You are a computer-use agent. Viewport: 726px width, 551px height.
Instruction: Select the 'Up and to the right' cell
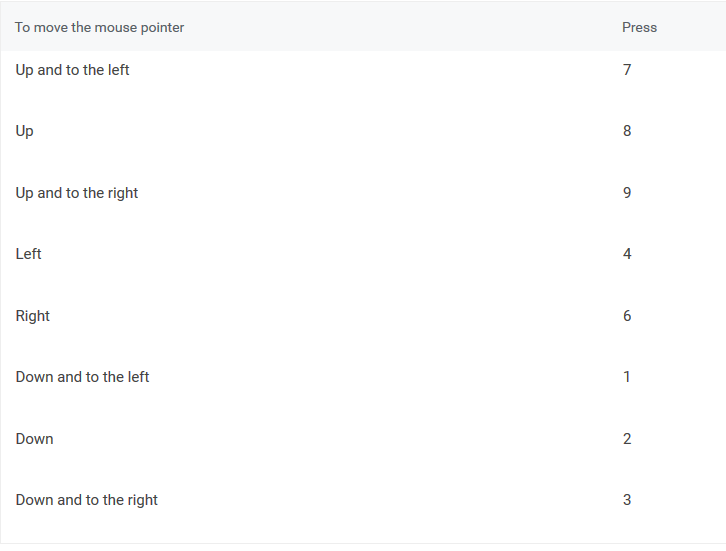pos(77,193)
